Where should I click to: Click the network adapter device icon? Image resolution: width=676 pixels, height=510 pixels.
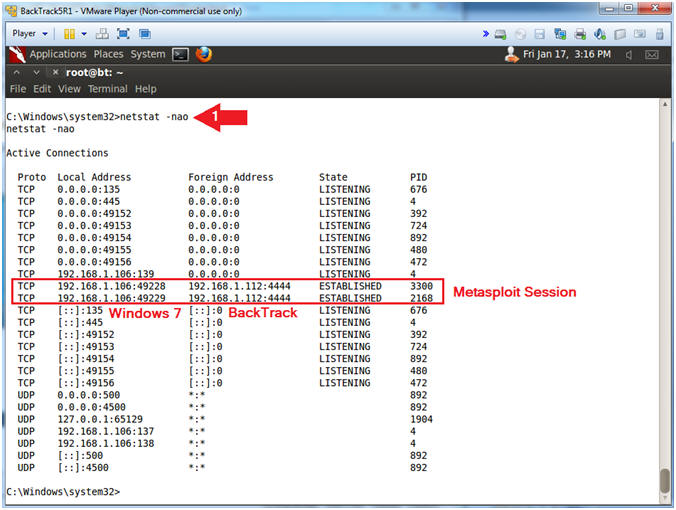tap(560, 34)
